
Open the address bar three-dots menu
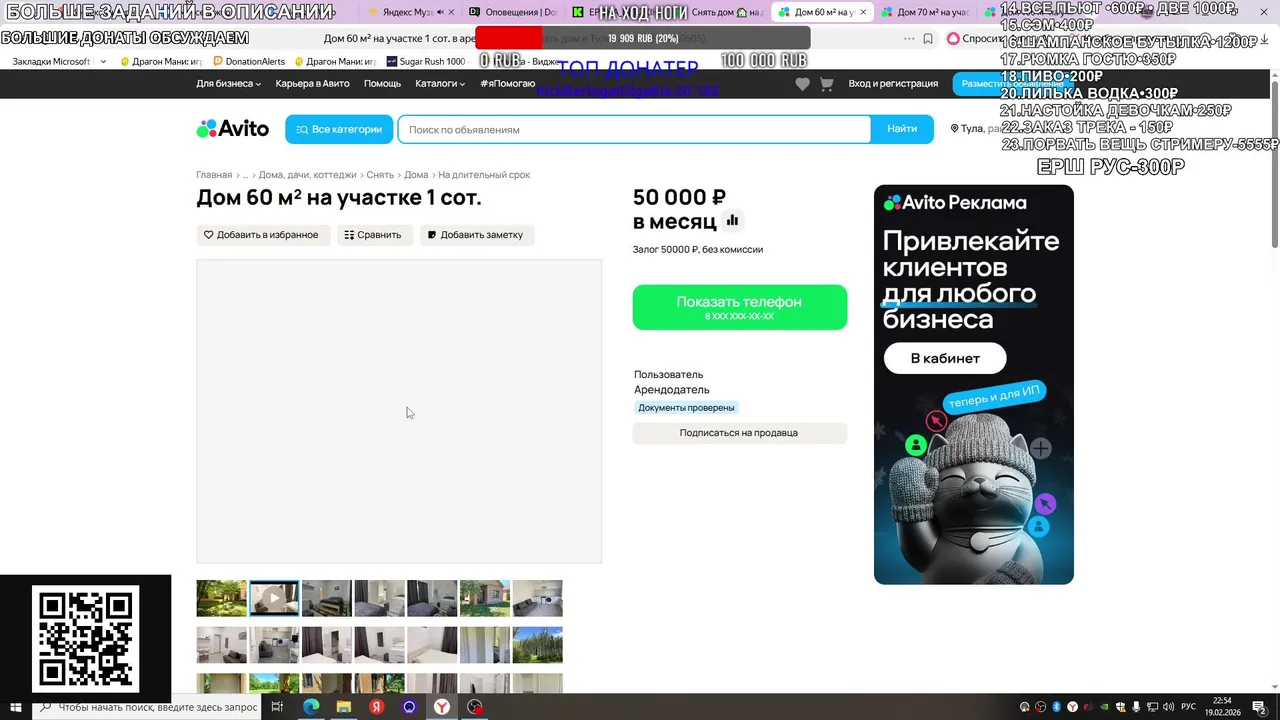(x=909, y=39)
